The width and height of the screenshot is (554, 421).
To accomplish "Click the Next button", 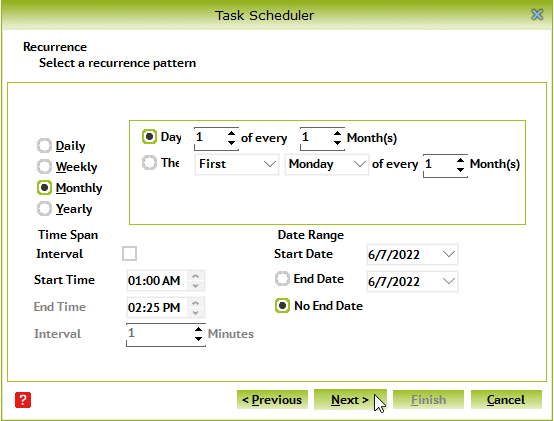I will click(350, 399).
